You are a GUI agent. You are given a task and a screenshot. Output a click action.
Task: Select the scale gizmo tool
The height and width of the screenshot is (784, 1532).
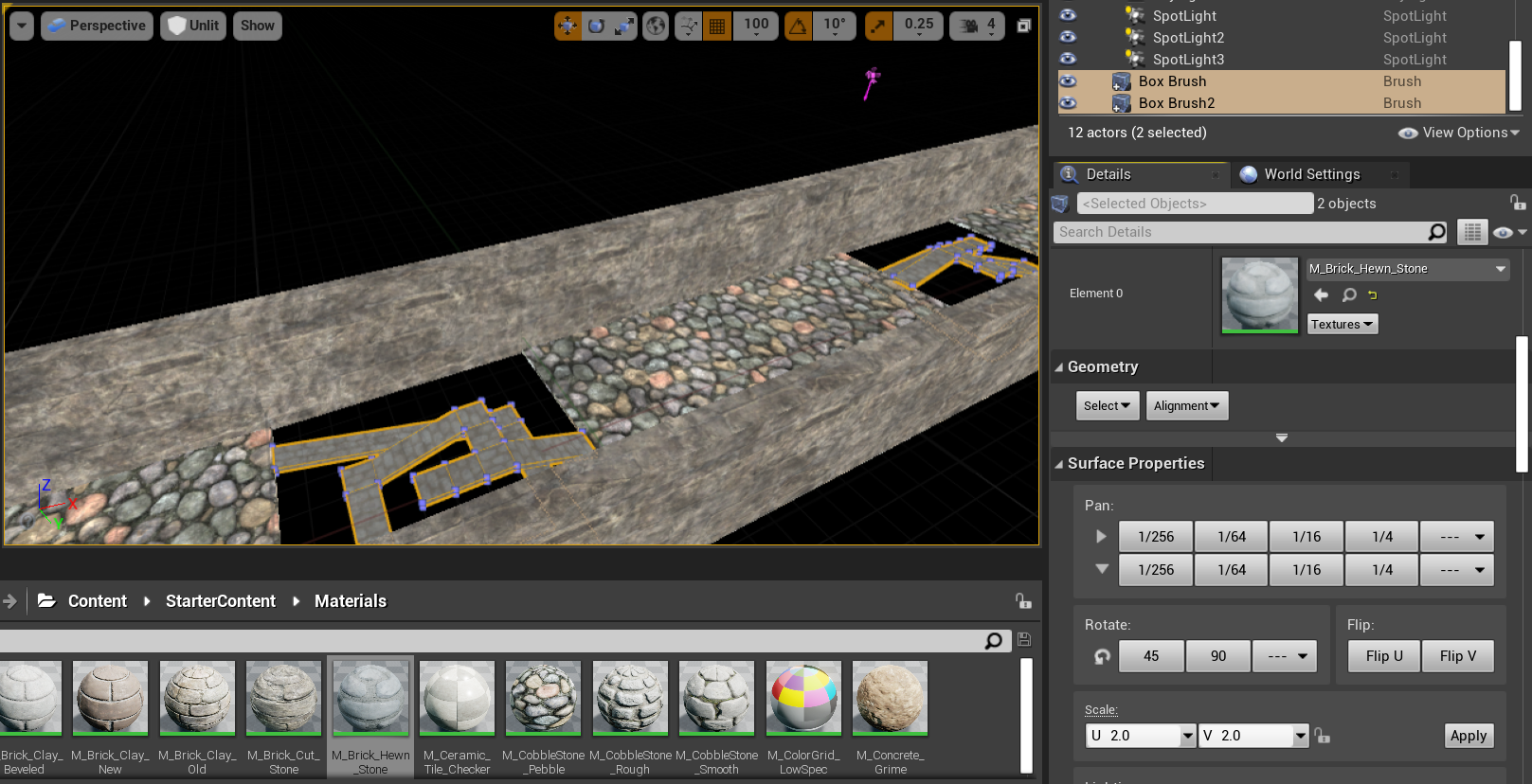[x=623, y=26]
